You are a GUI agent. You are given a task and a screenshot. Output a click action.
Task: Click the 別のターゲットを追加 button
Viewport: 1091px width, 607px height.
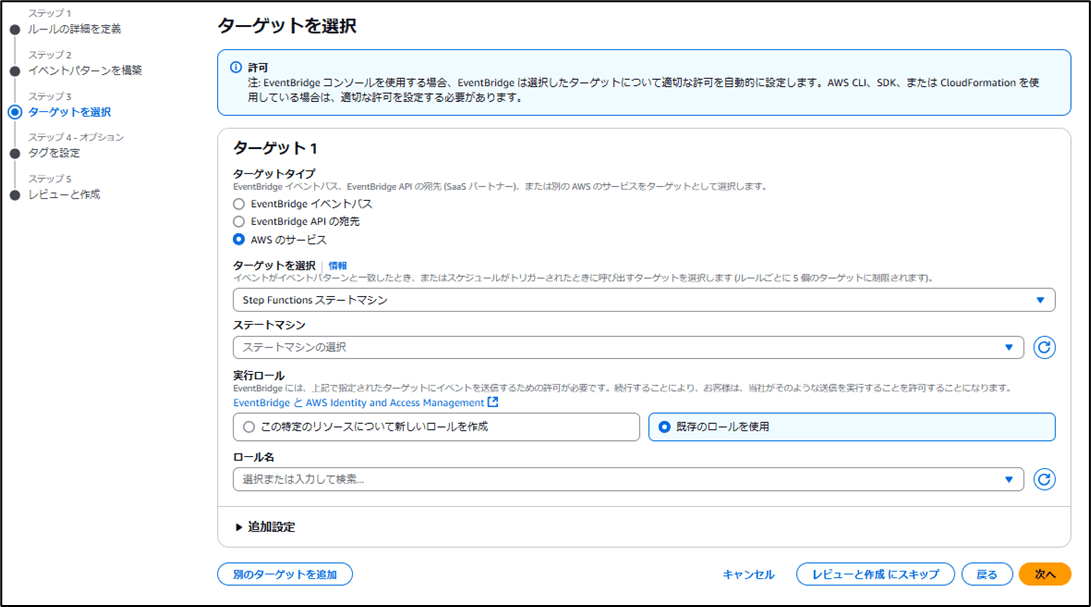(285, 574)
